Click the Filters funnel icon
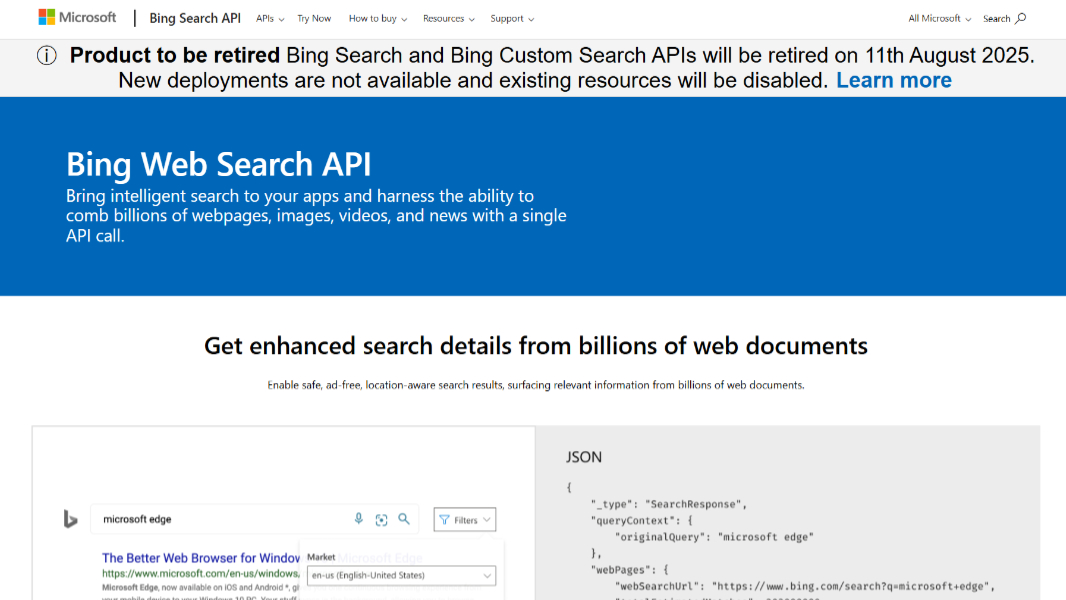This screenshot has height=600, width=1066. point(444,519)
